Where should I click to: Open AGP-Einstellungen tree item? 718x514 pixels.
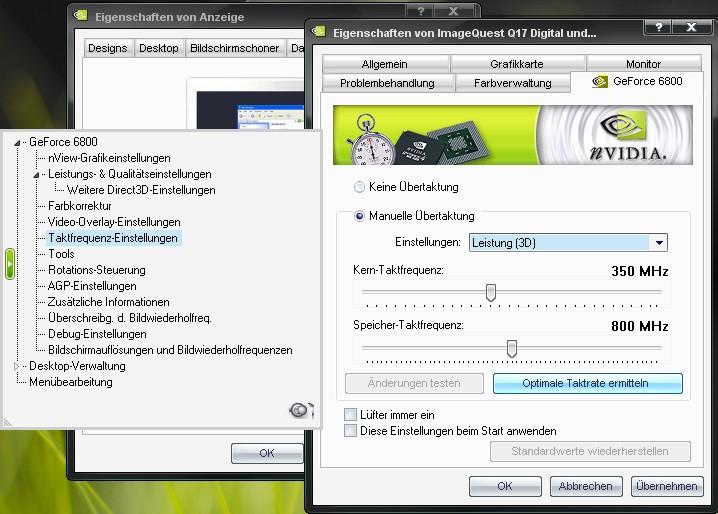pos(92,286)
